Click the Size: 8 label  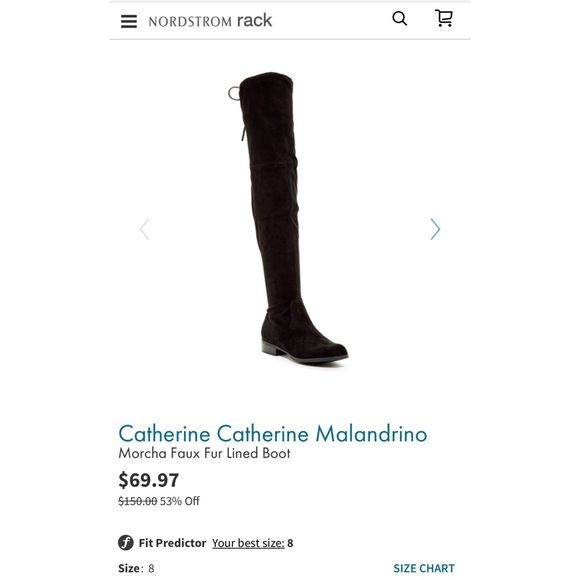click(136, 568)
